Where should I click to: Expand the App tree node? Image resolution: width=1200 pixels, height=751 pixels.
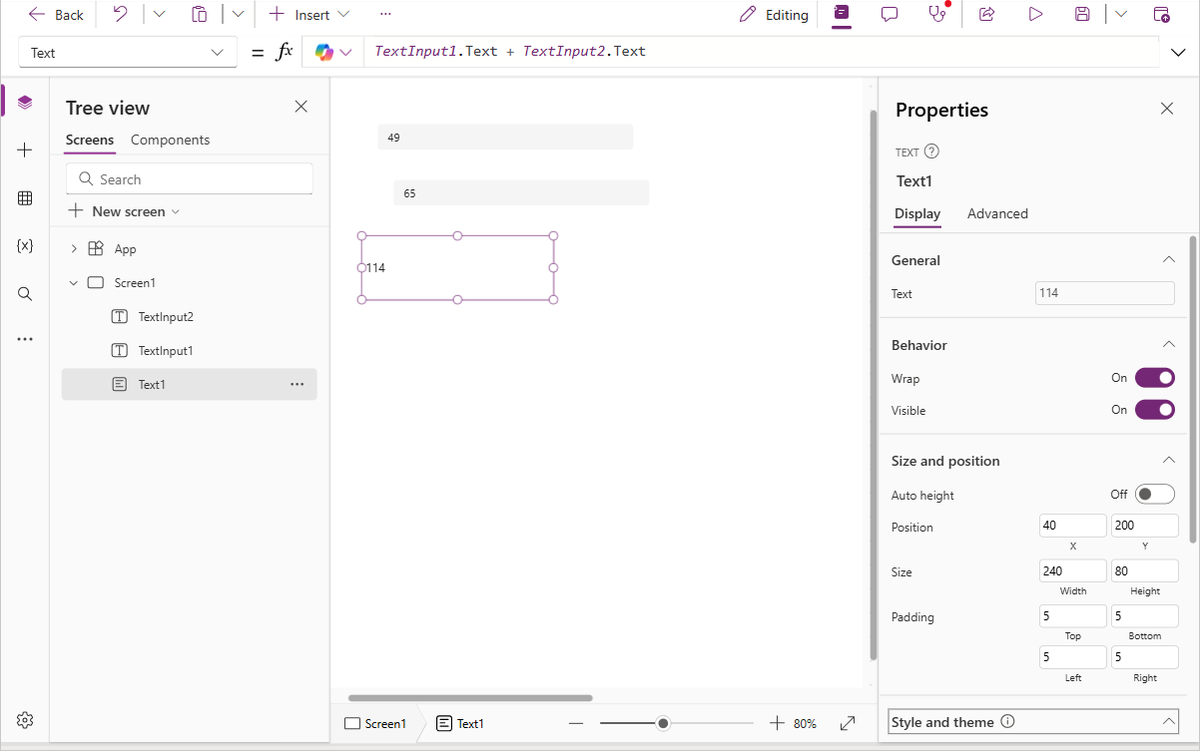point(73,249)
